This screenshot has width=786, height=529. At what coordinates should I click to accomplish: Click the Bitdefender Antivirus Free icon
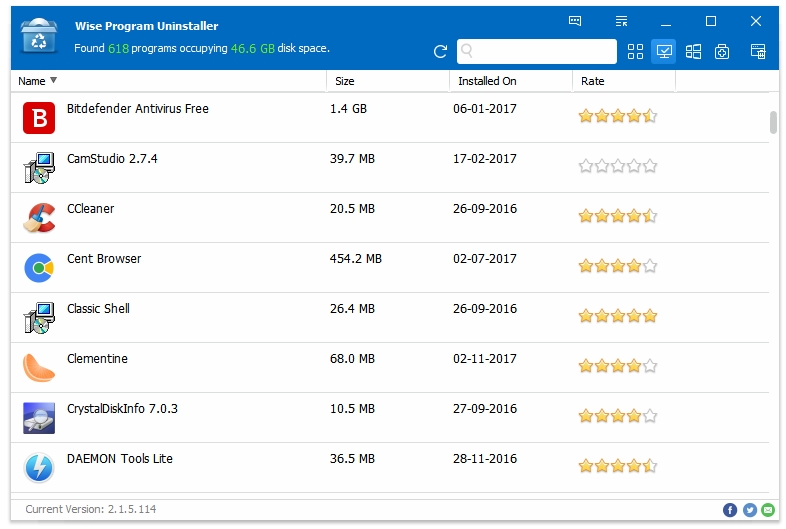39,118
